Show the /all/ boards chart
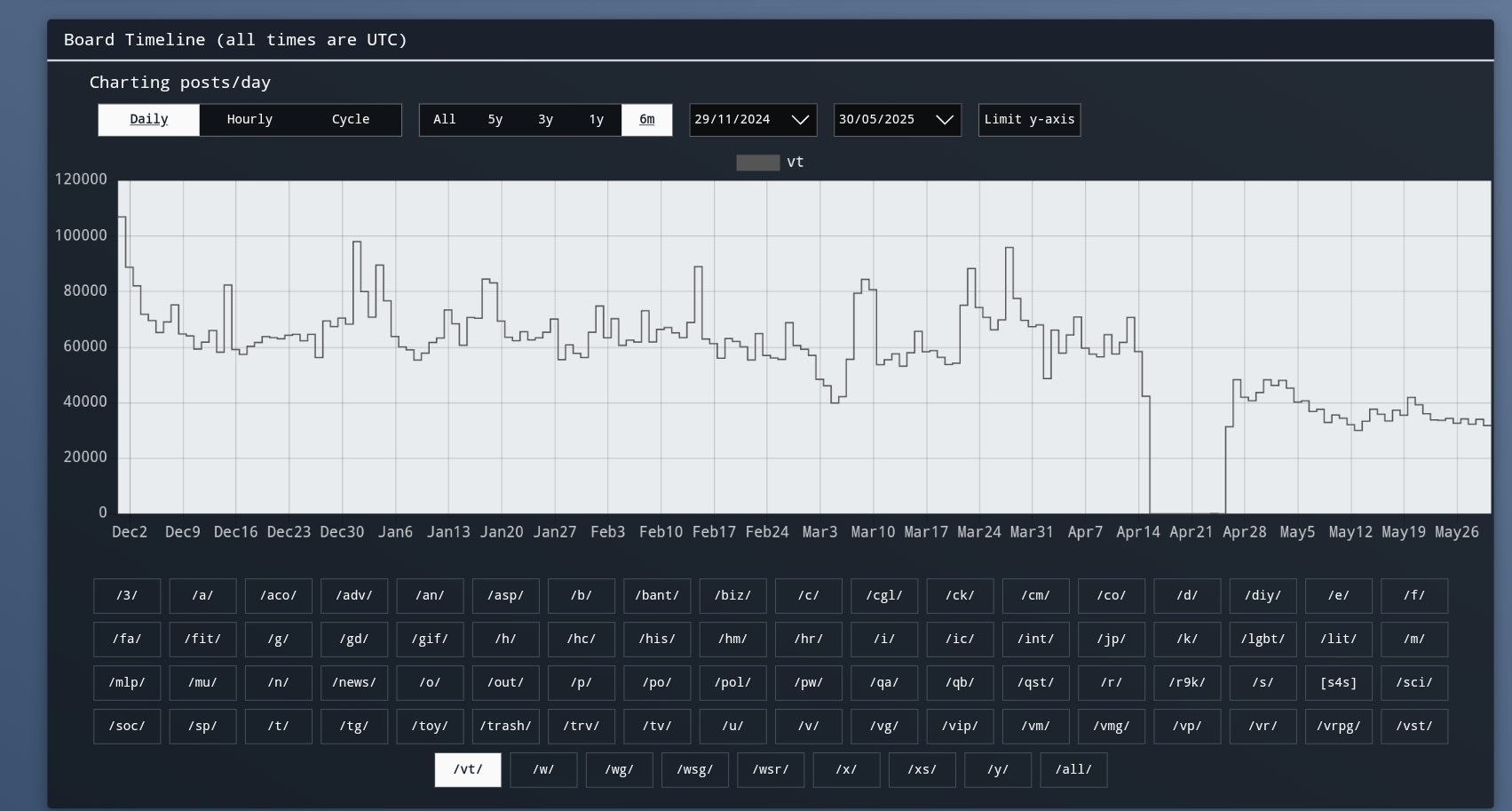 tap(1073, 770)
